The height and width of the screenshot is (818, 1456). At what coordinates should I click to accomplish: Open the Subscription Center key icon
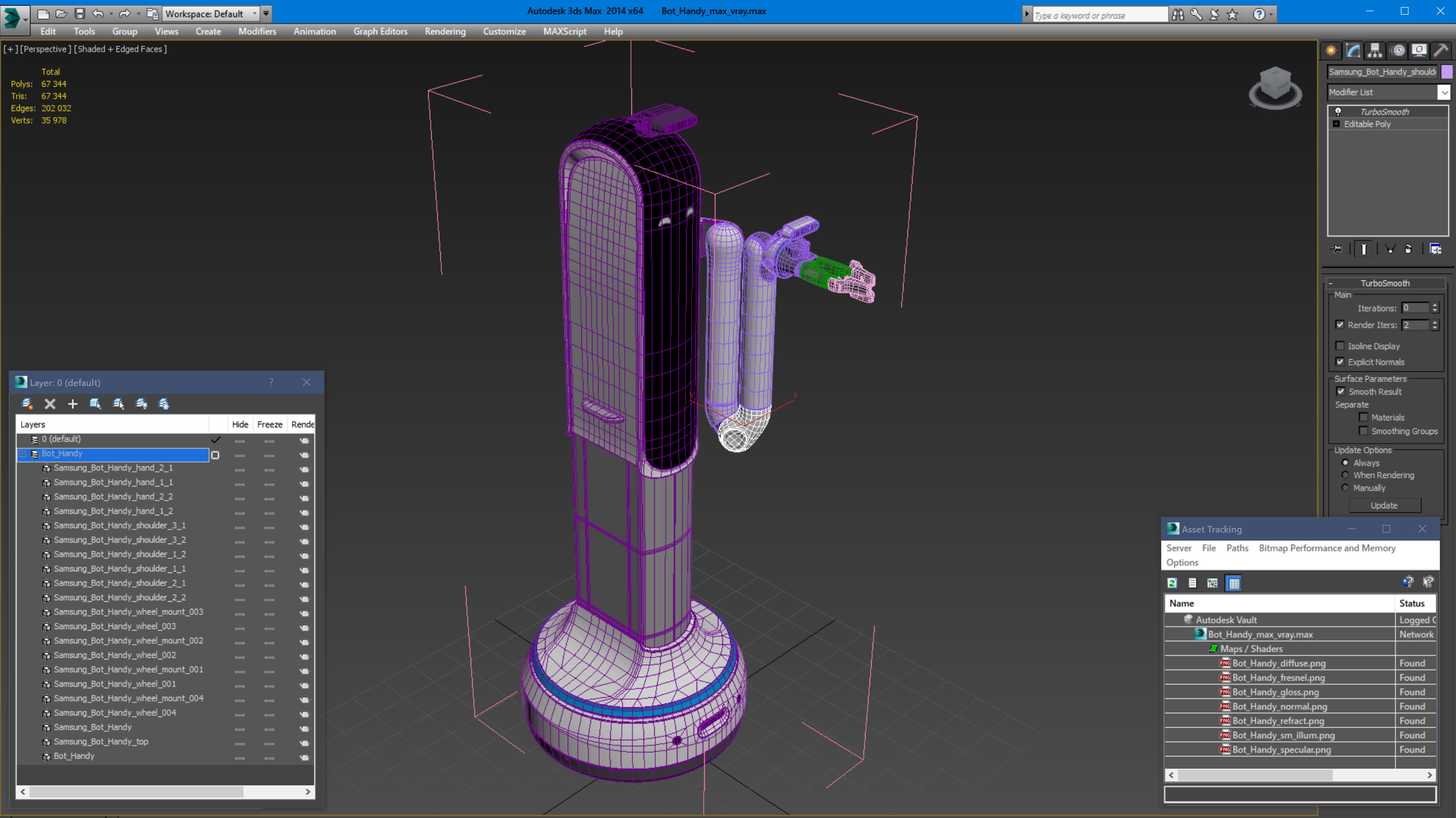[1196, 15]
